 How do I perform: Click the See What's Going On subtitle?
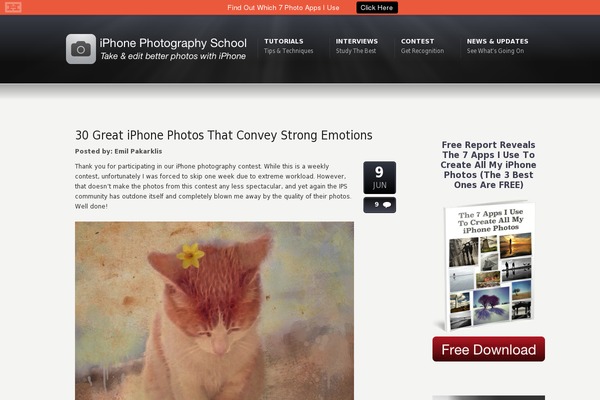495,51
